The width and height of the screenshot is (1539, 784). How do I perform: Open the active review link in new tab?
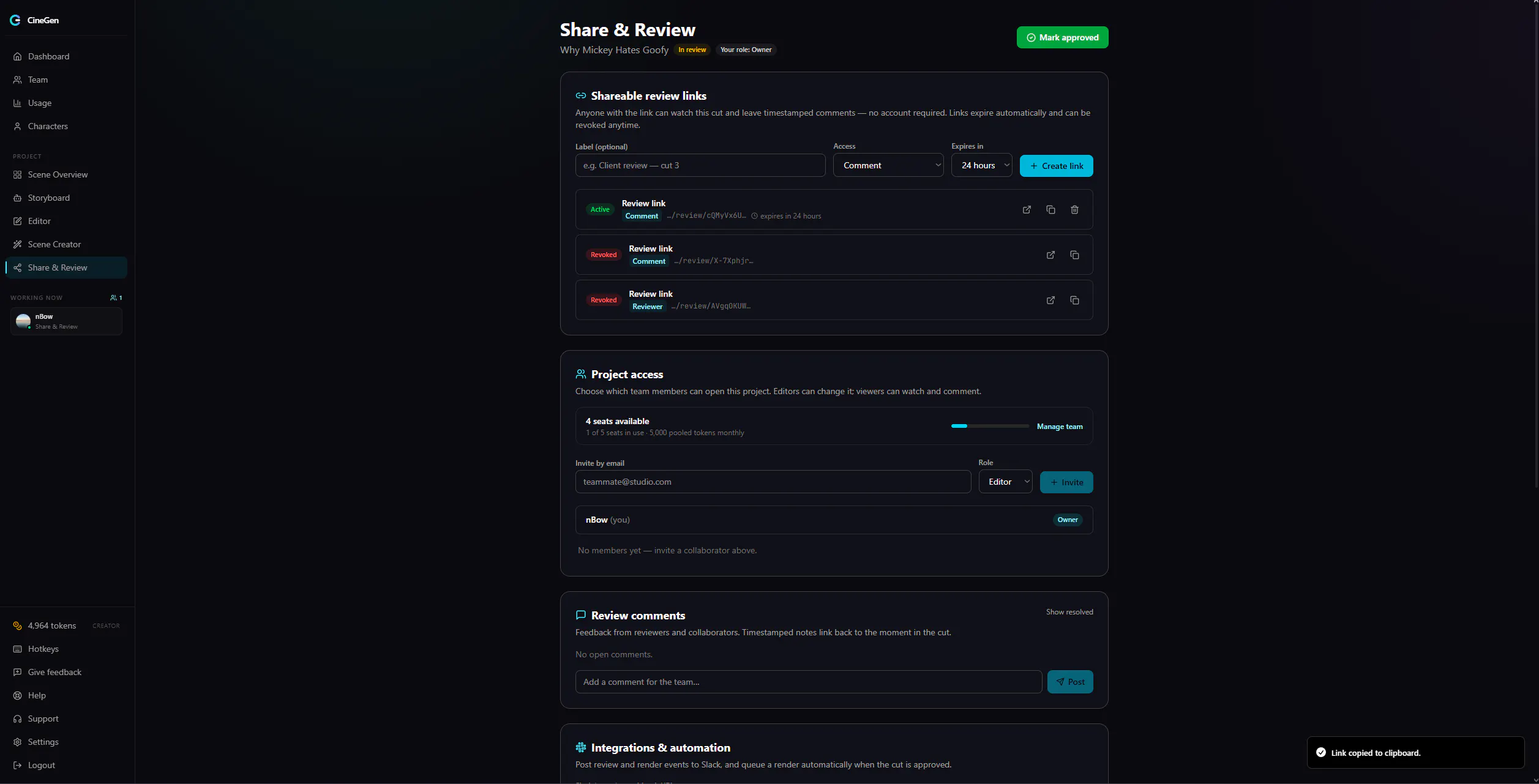pos(1027,209)
